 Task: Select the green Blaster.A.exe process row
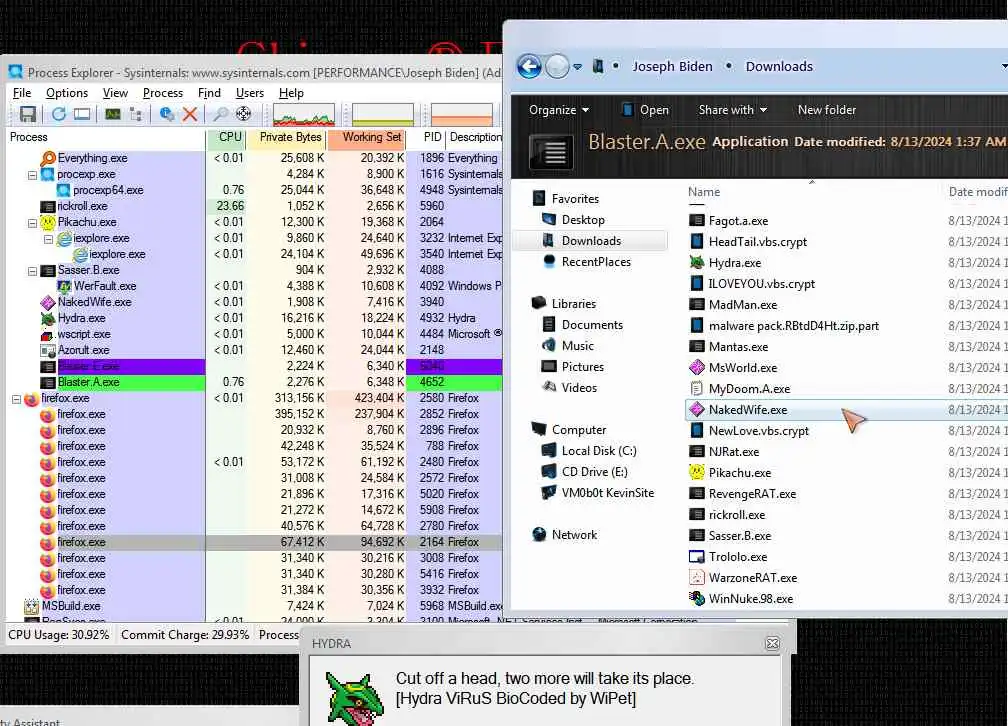[254, 382]
